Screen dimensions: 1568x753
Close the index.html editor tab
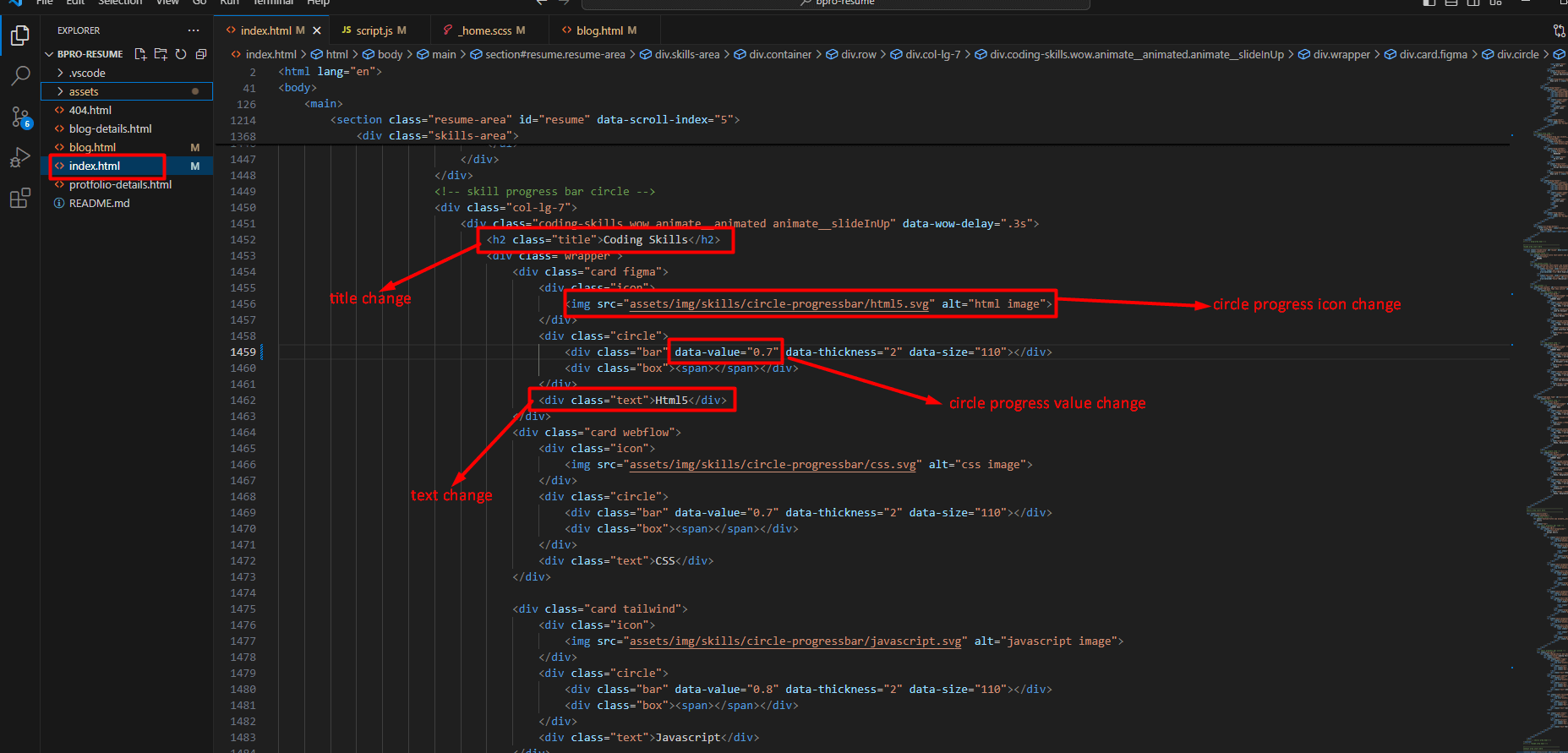tap(317, 30)
